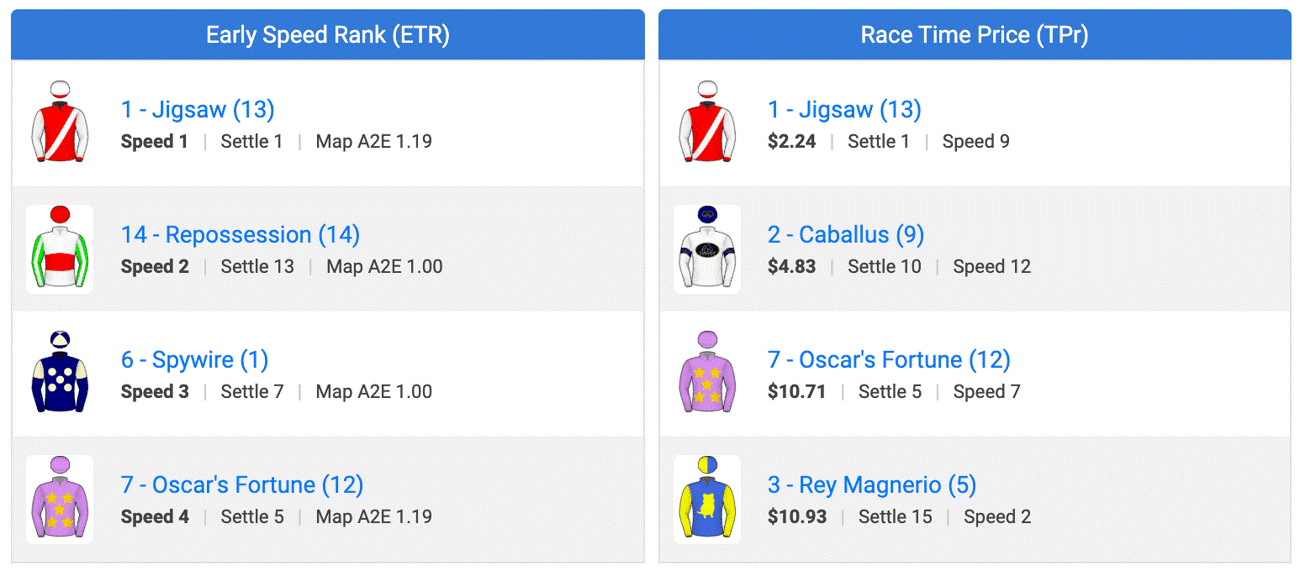This screenshot has width=1300, height=576.
Task: Click the $4.83 price for Caballus
Action: (x=791, y=267)
